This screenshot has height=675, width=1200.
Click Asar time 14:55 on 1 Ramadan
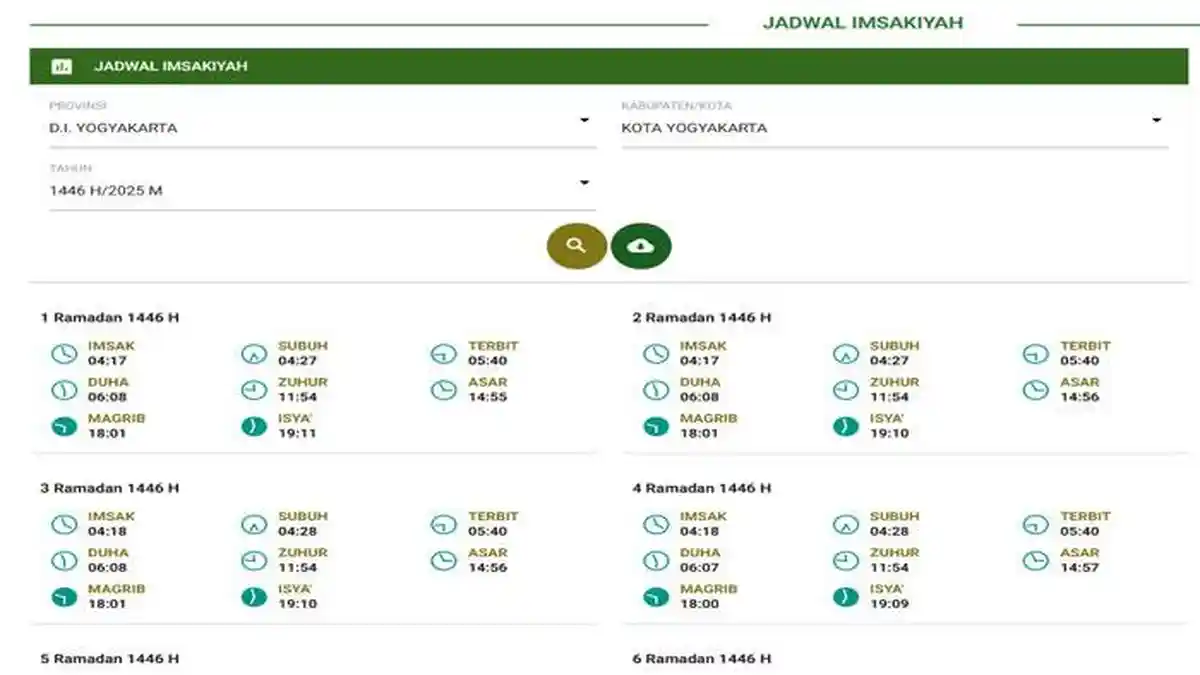coord(488,397)
